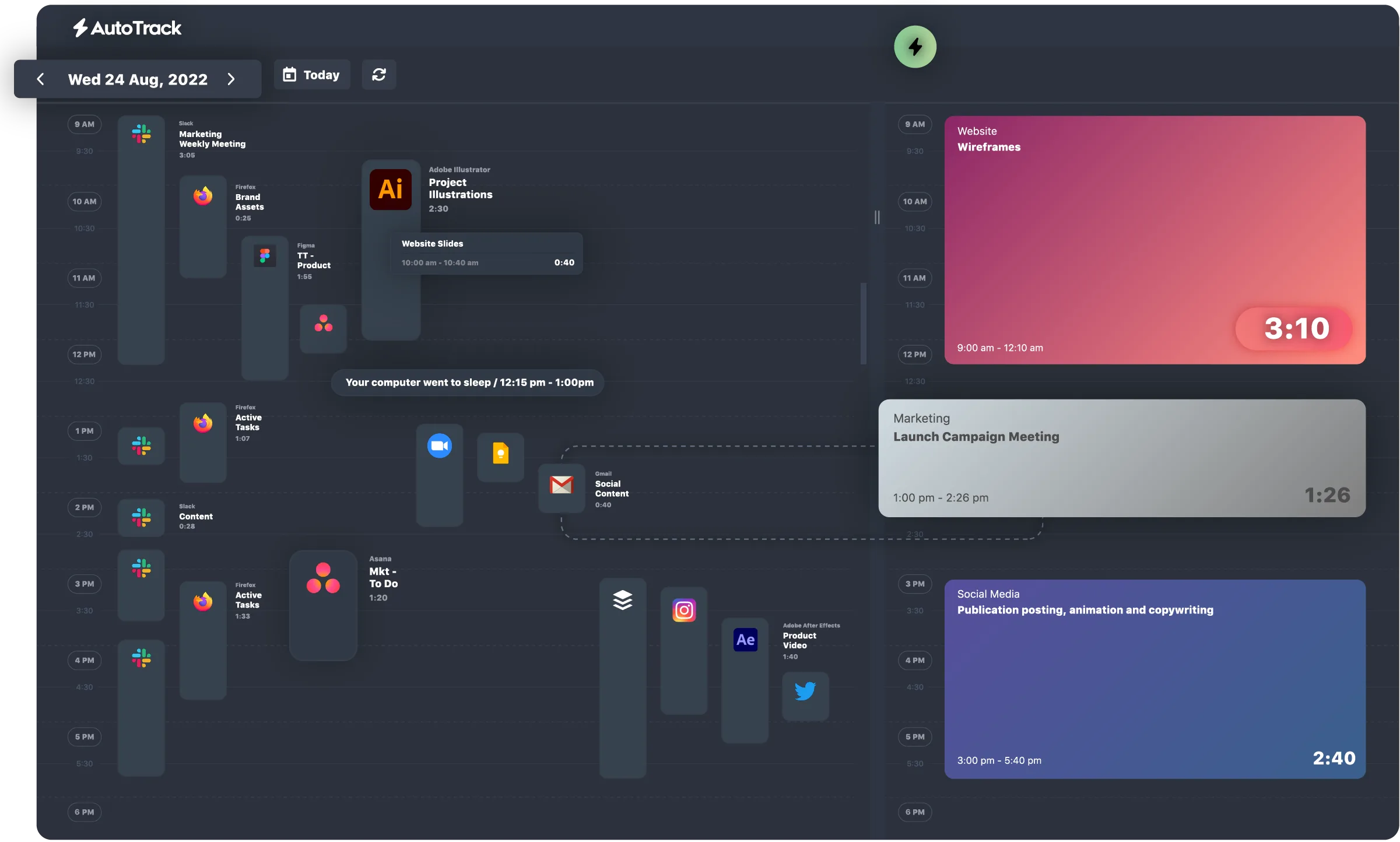Click the timeline vertical scrollbar
The width and height of the screenshot is (1400, 842).
click(x=864, y=324)
